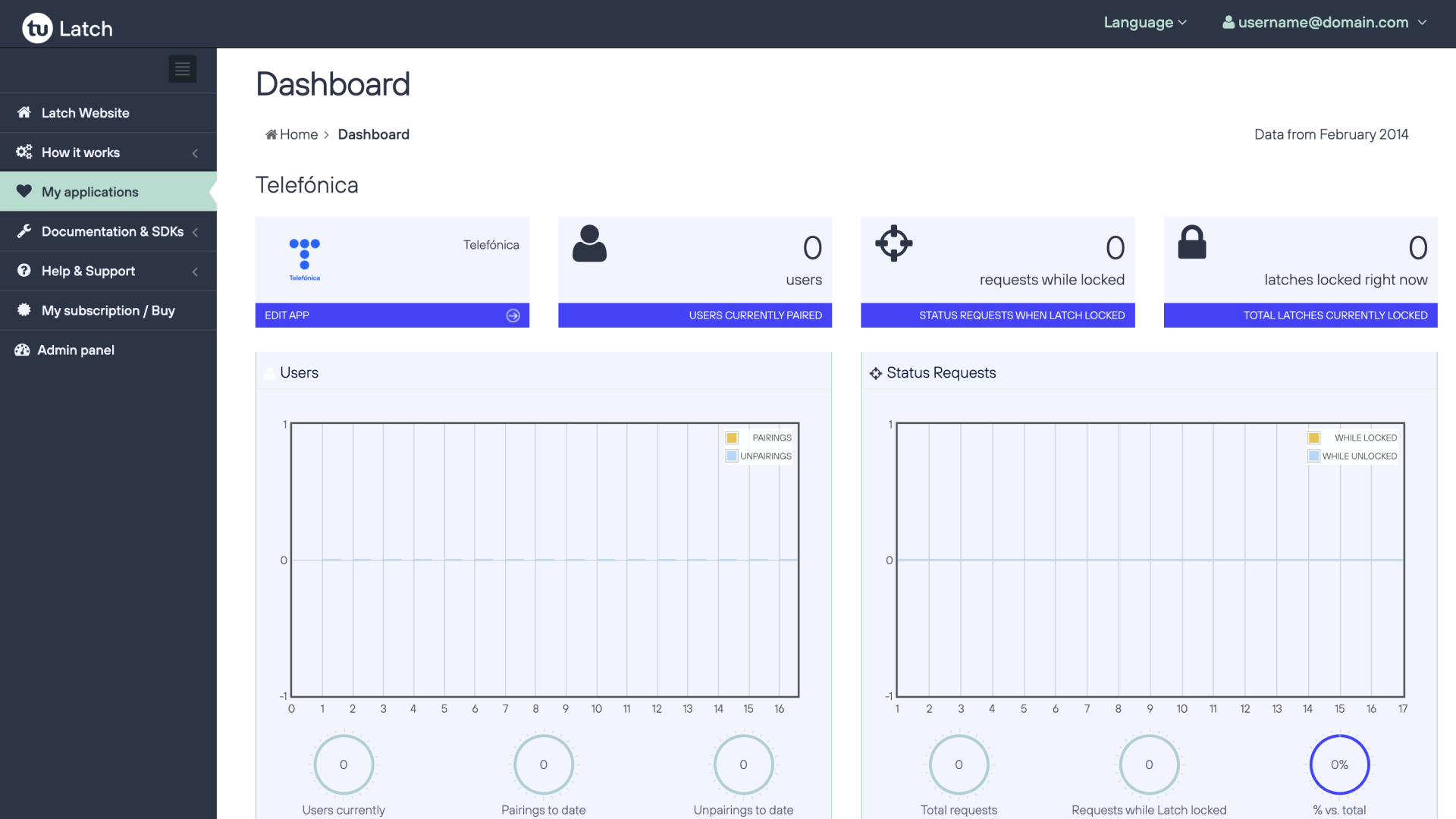Image resolution: width=1456 pixels, height=819 pixels.
Task: Click the 0% circular progress indicator
Action: click(1338, 764)
